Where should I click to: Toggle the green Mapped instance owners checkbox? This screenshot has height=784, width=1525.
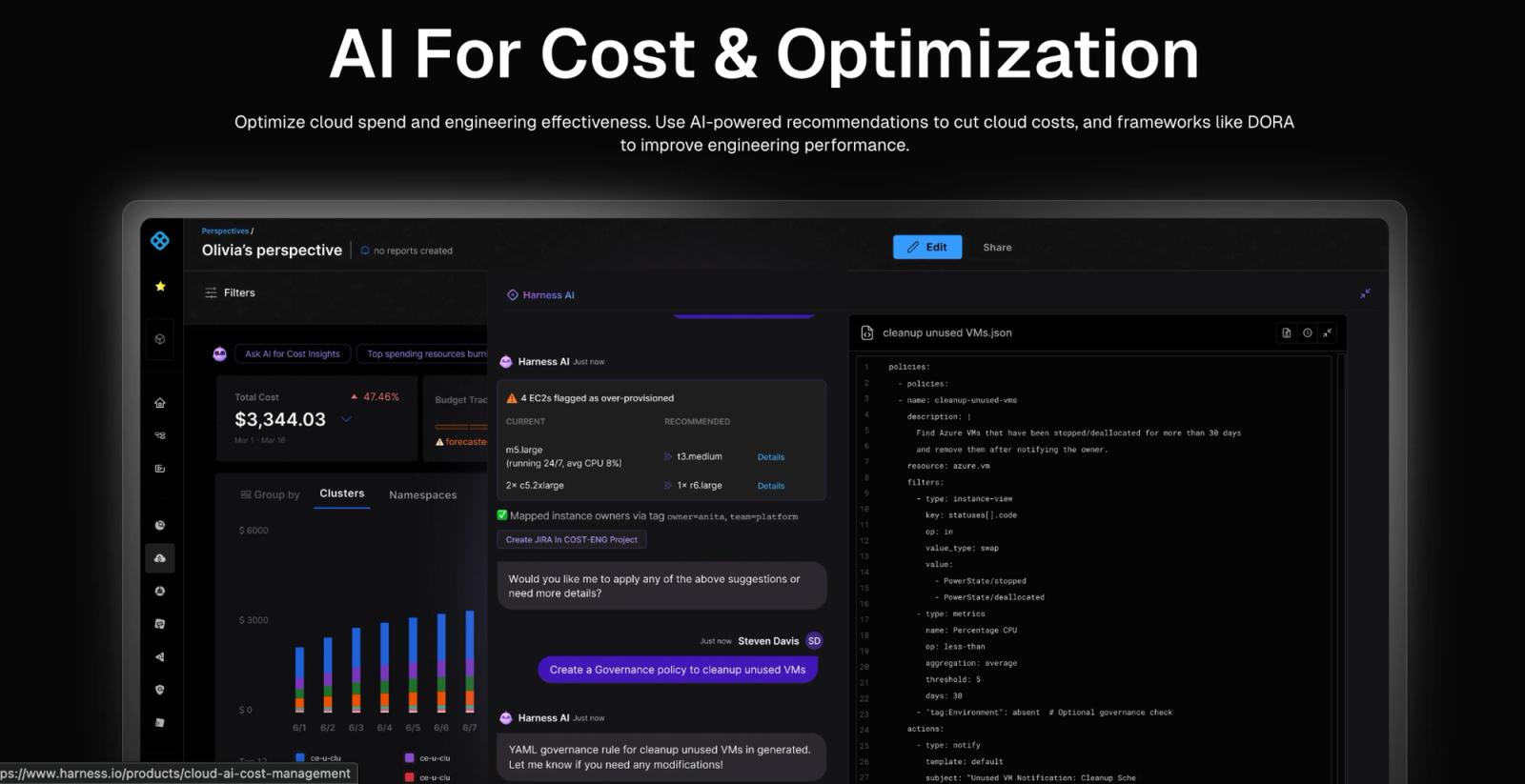click(x=502, y=515)
